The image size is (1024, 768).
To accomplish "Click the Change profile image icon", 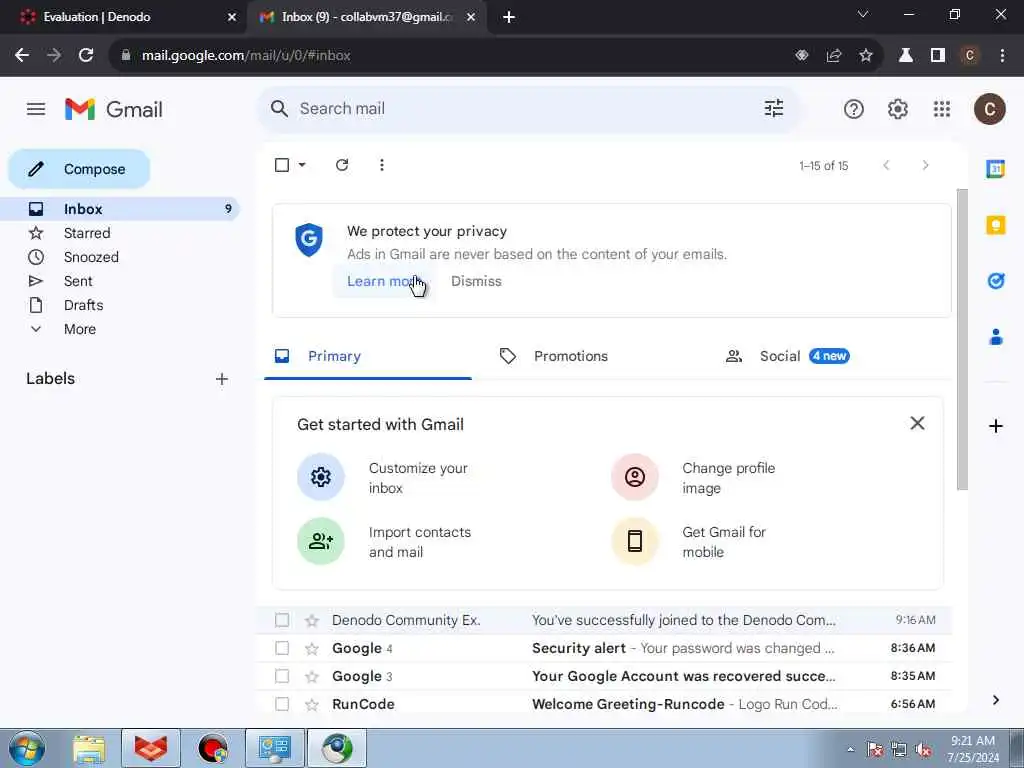I will point(634,477).
